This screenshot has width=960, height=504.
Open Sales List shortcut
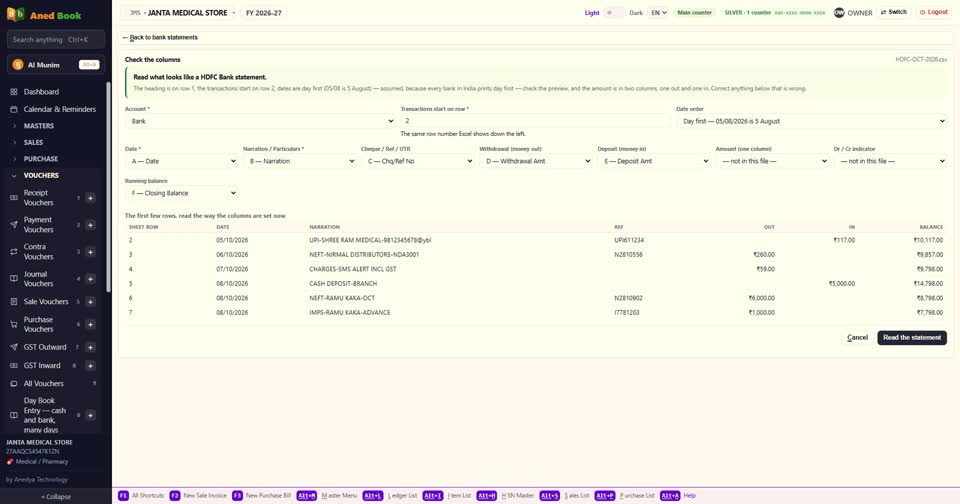point(564,495)
